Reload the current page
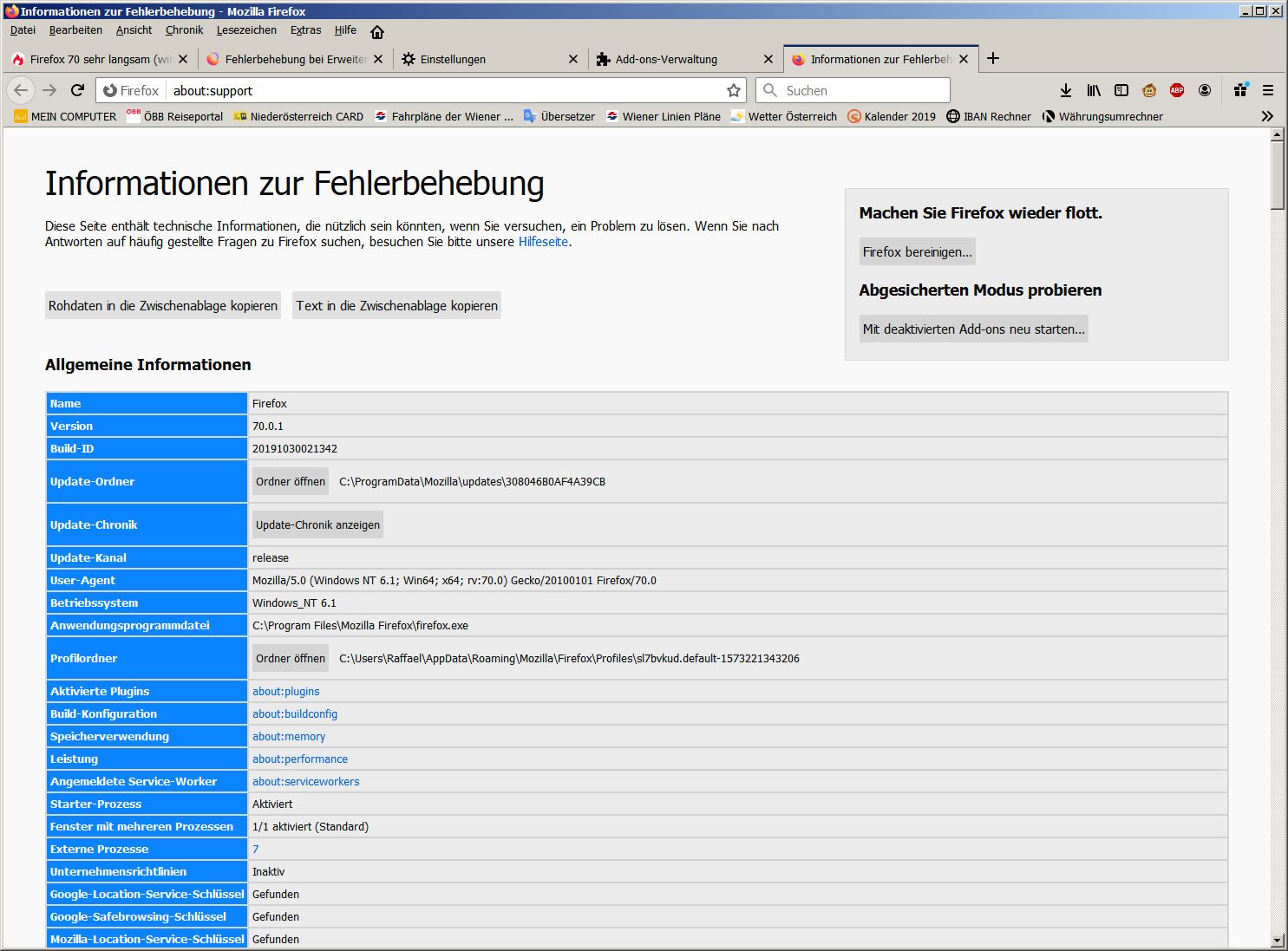The height and width of the screenshot is (951, 1288). pyautogui.click(x=77, y=90)
